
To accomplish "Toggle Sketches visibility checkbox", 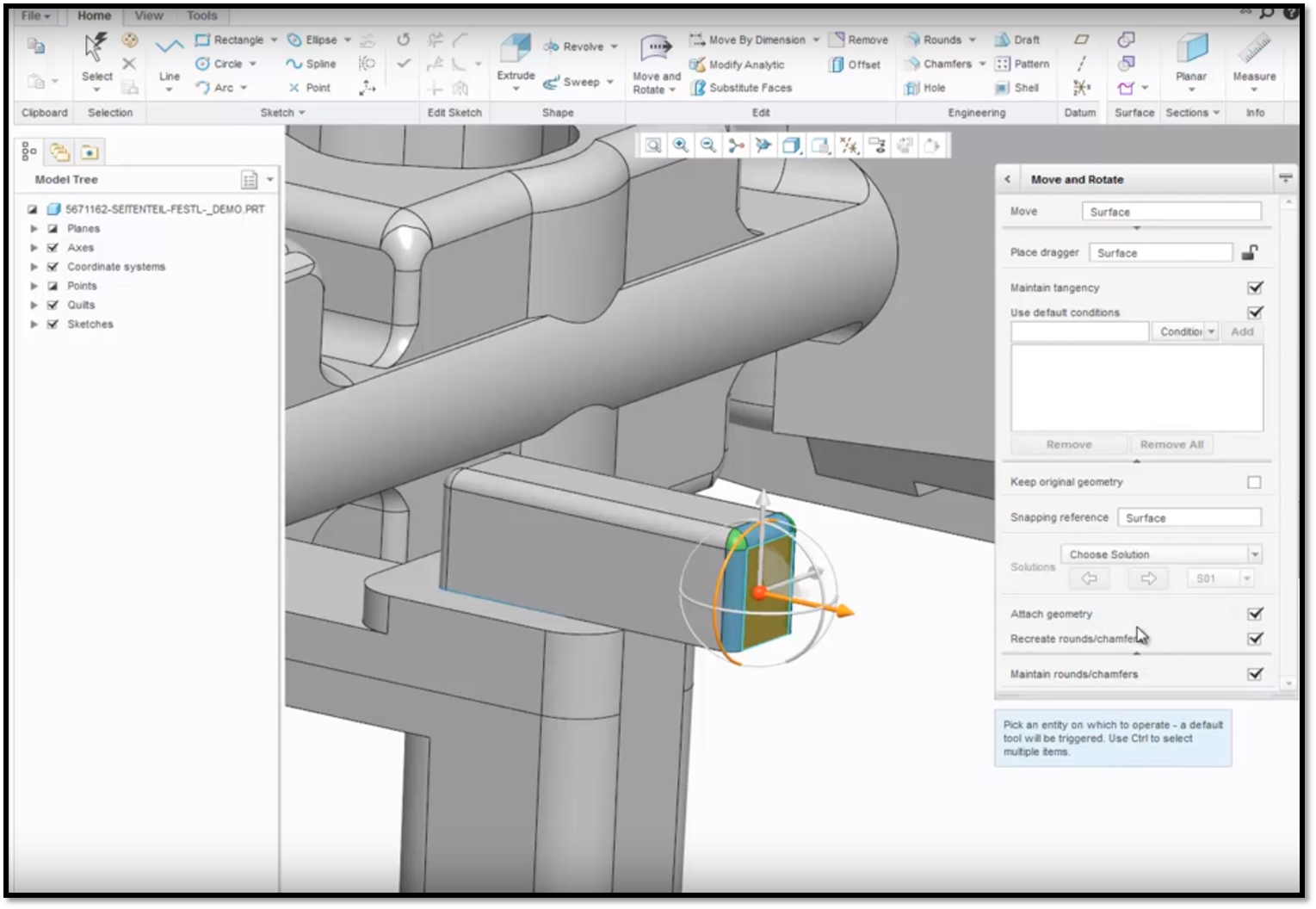I will click(x=53, y=324).
